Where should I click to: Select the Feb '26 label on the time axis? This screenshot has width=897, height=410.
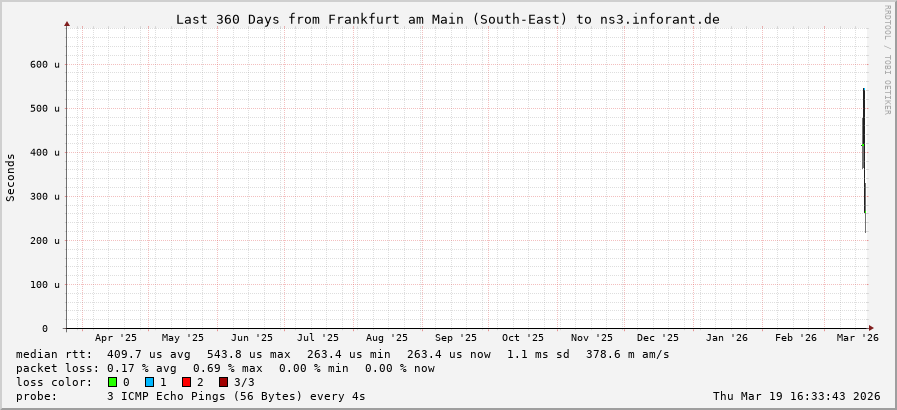tap(796, 339)
